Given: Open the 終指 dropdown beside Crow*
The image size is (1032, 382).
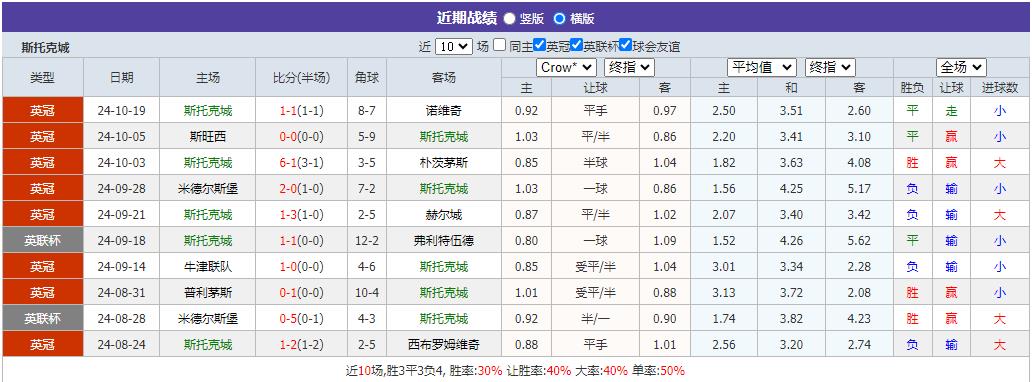Looking at the screenshot, I should point(630,67).
